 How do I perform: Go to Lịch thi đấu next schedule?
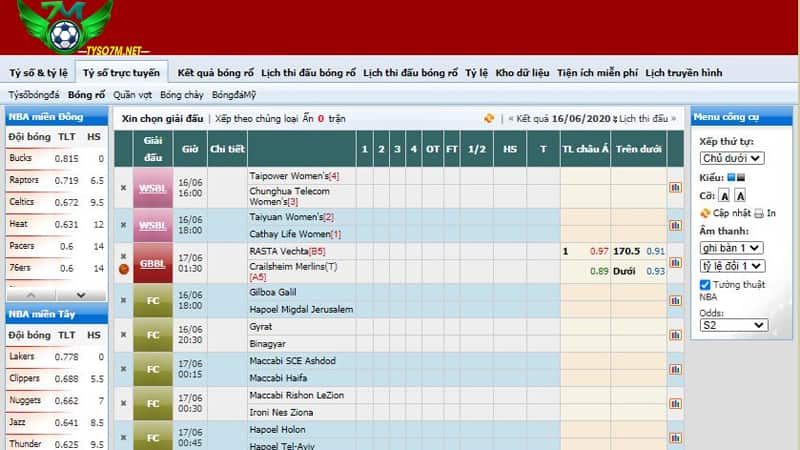tap(647, 119)
